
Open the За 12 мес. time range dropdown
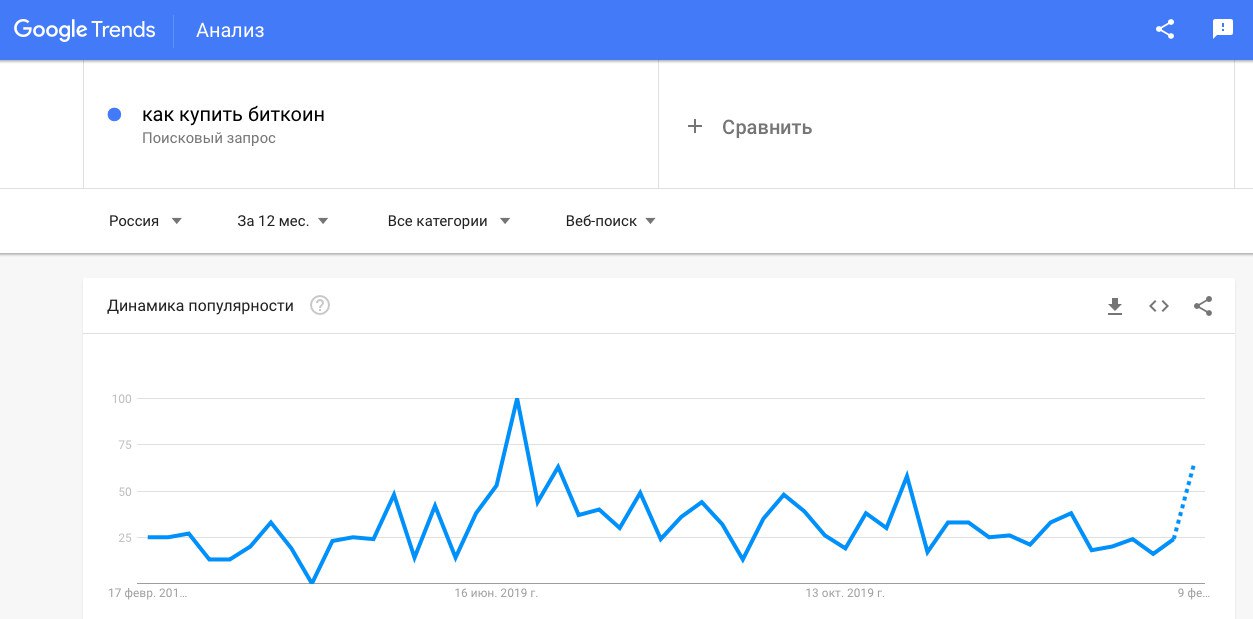point(283,221)
